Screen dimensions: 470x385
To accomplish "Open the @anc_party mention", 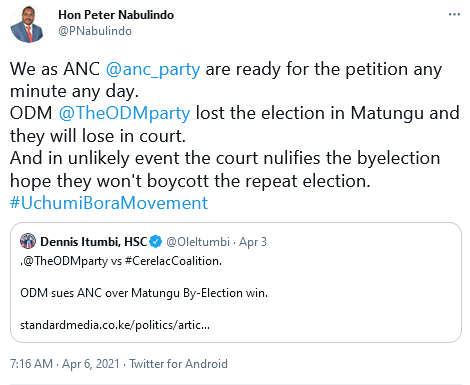I will 153,69.
